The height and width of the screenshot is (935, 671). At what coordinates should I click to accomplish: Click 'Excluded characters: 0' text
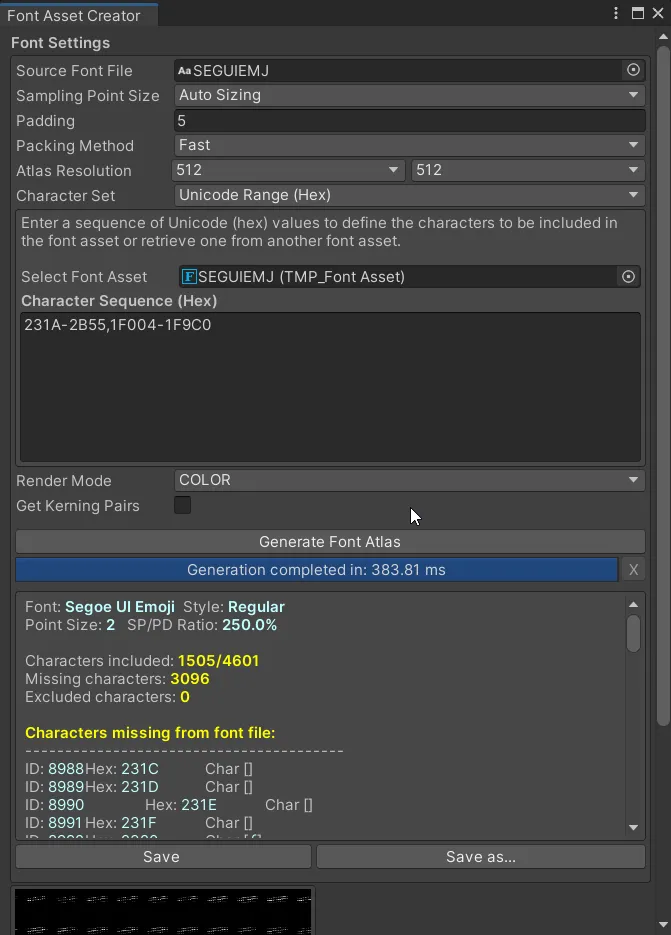point(107,696)
